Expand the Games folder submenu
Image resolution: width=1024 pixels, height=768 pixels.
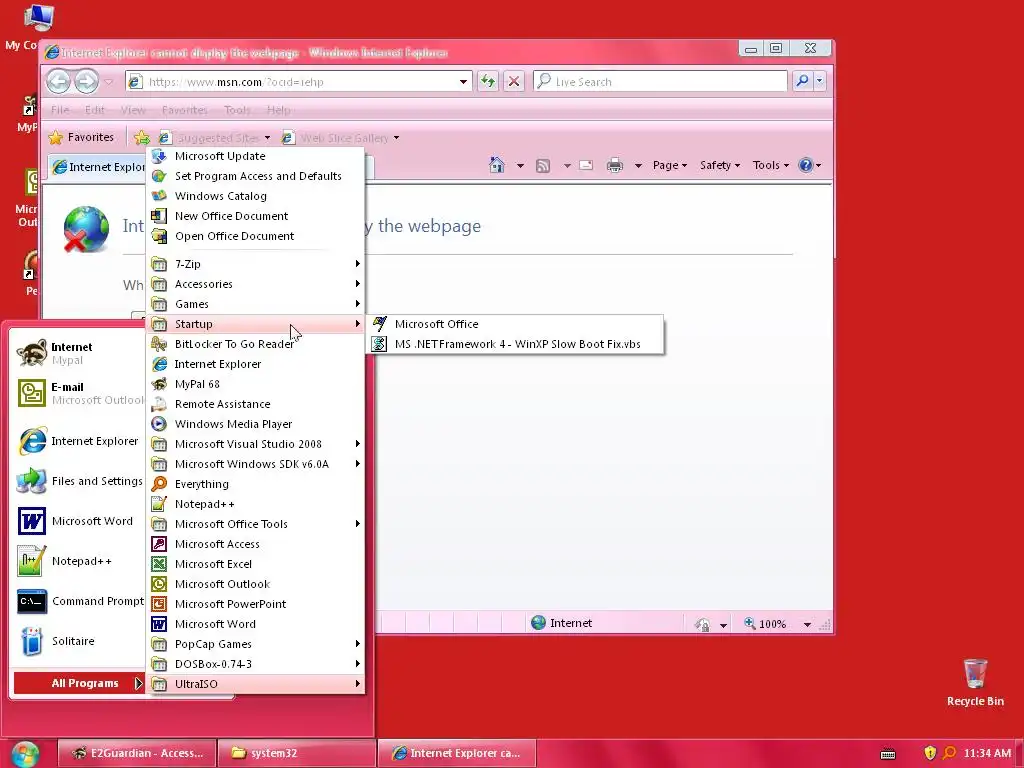pos(255,304)
